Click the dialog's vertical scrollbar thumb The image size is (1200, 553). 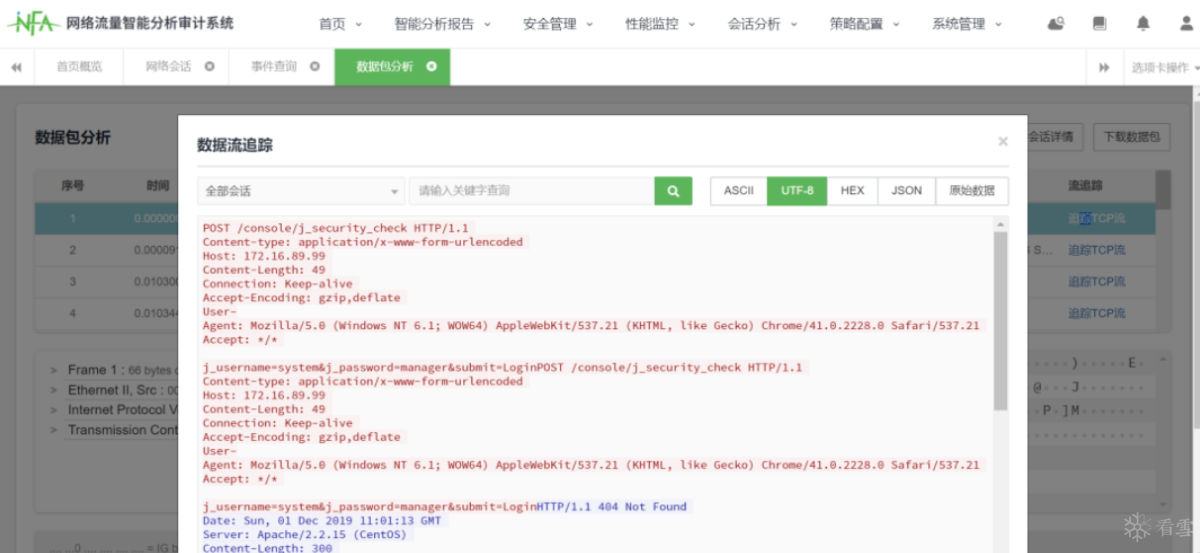[1000, 320]
